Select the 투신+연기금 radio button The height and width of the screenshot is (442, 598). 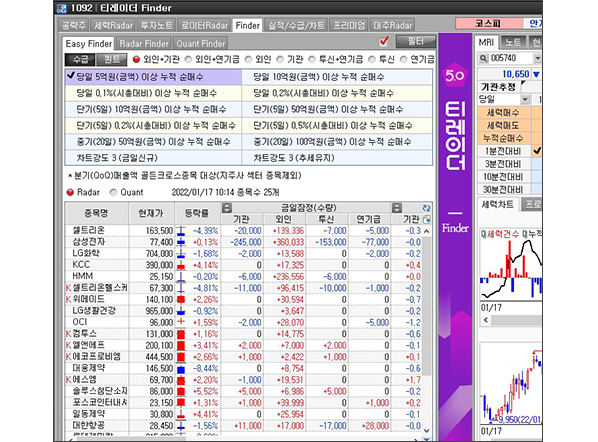point(312,59)
